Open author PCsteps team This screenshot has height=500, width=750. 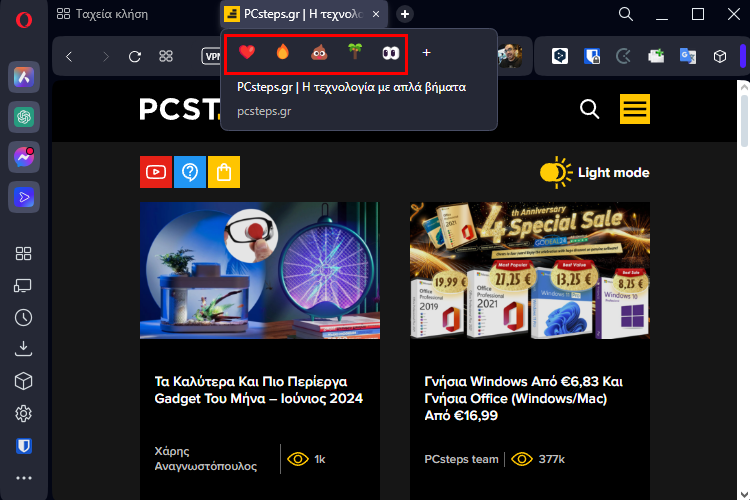[x=461, y=459]
